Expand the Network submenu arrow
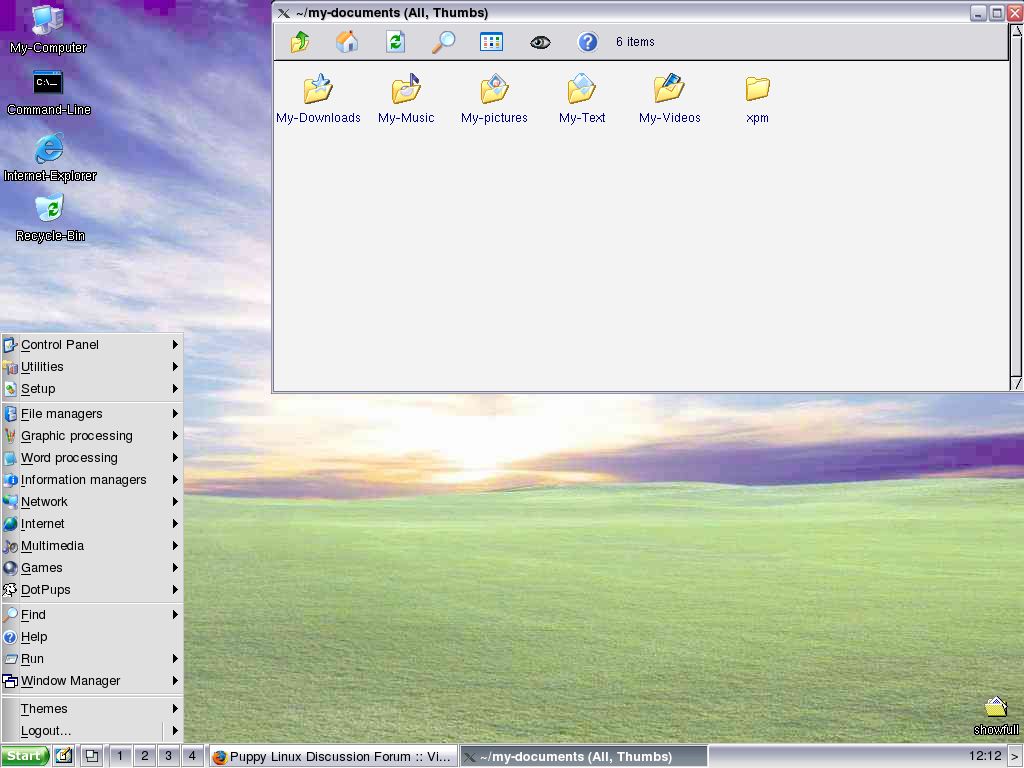The height and width of the screenshot is (768, 1024). tap(175, 502)
